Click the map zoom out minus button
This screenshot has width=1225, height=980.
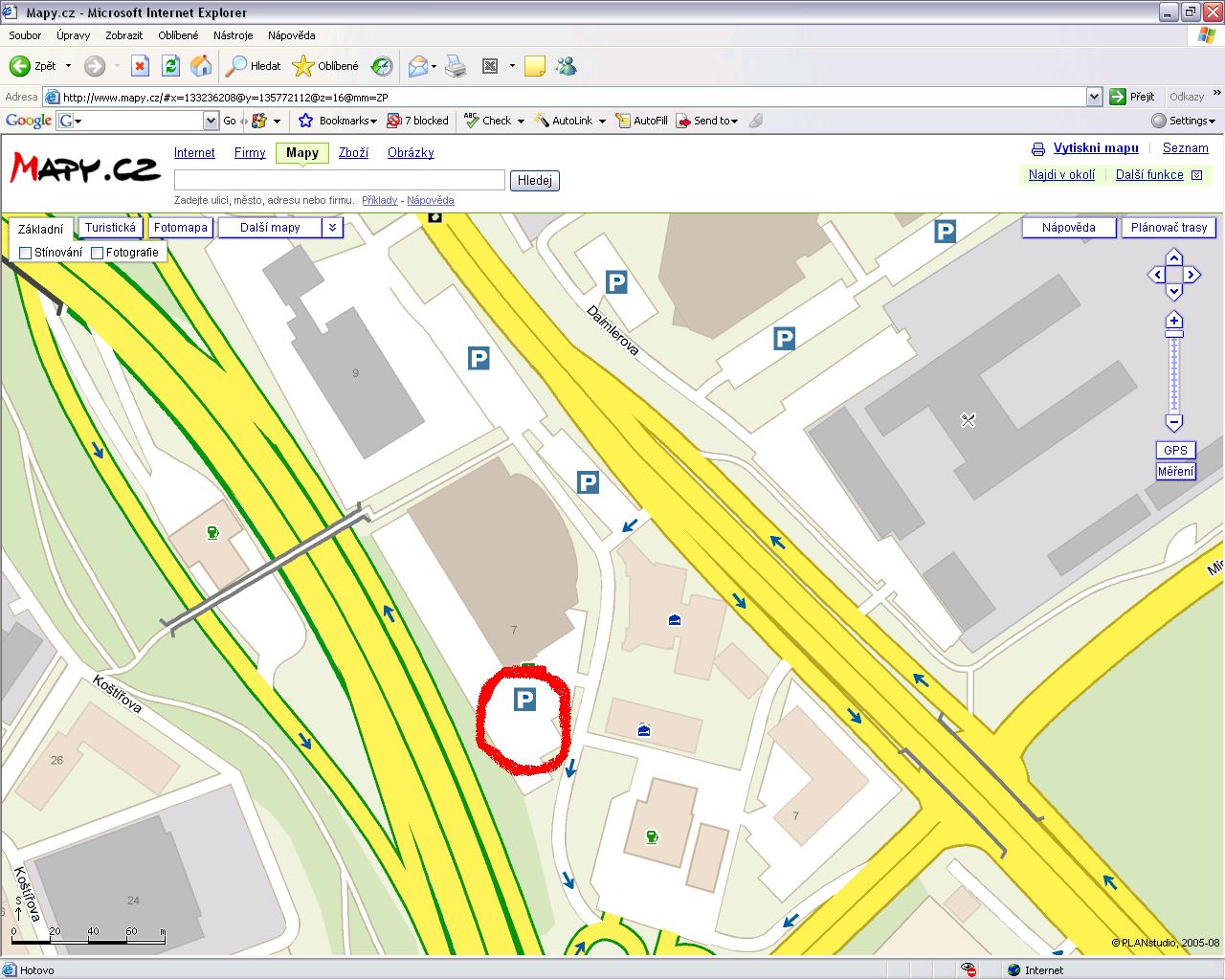pos(1174,422)
